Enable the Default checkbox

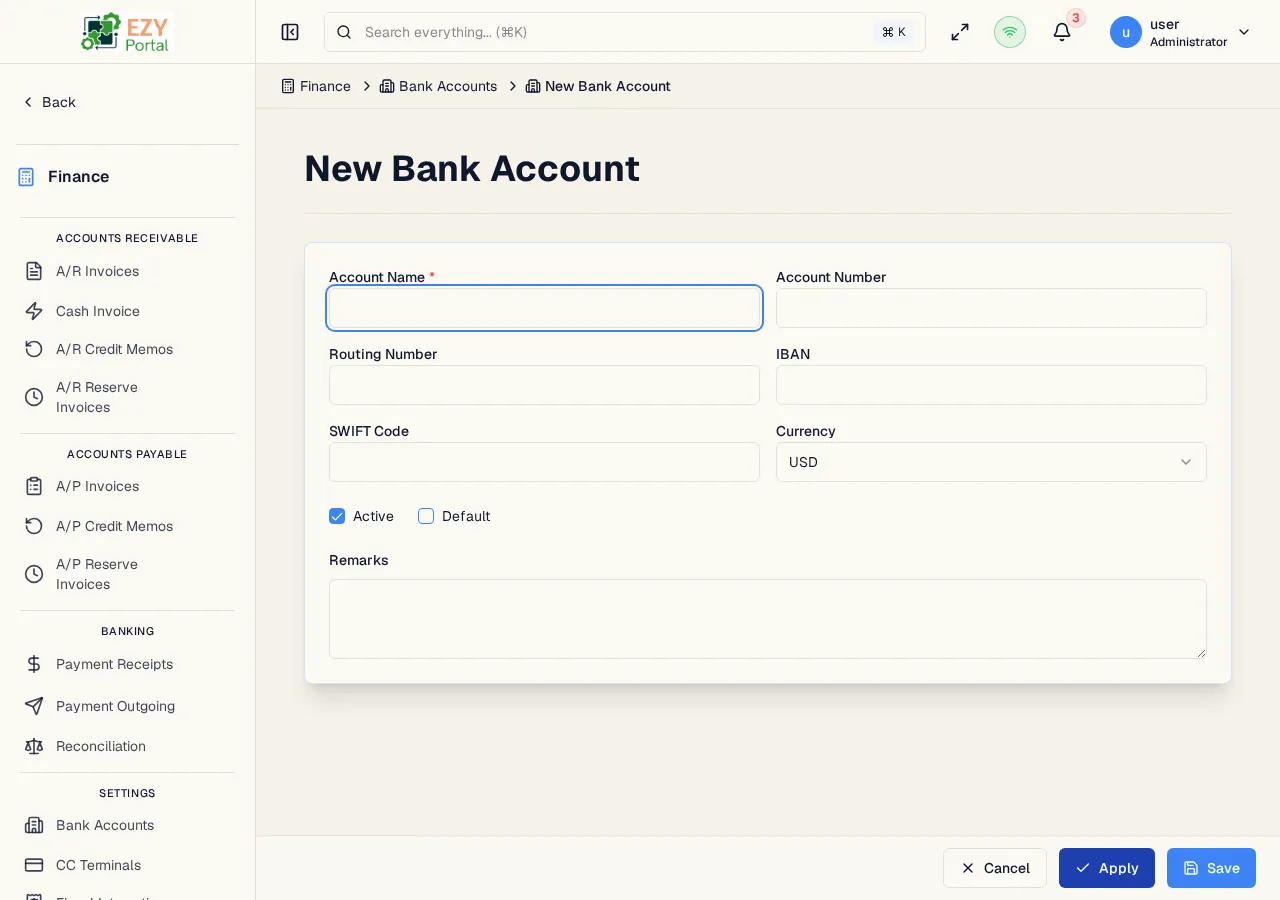(x=426, y=516)
